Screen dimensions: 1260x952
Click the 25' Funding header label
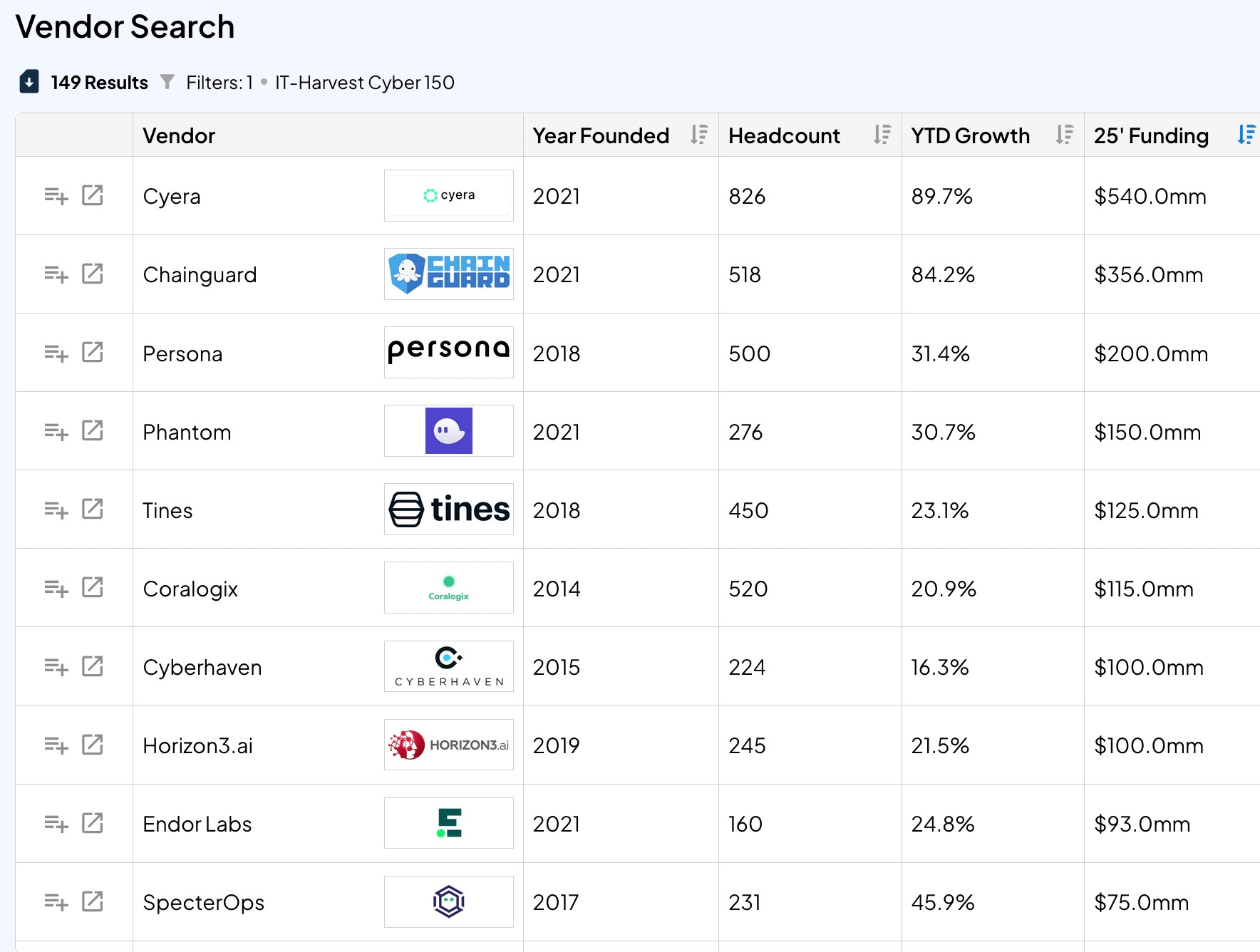[1151, 135]
